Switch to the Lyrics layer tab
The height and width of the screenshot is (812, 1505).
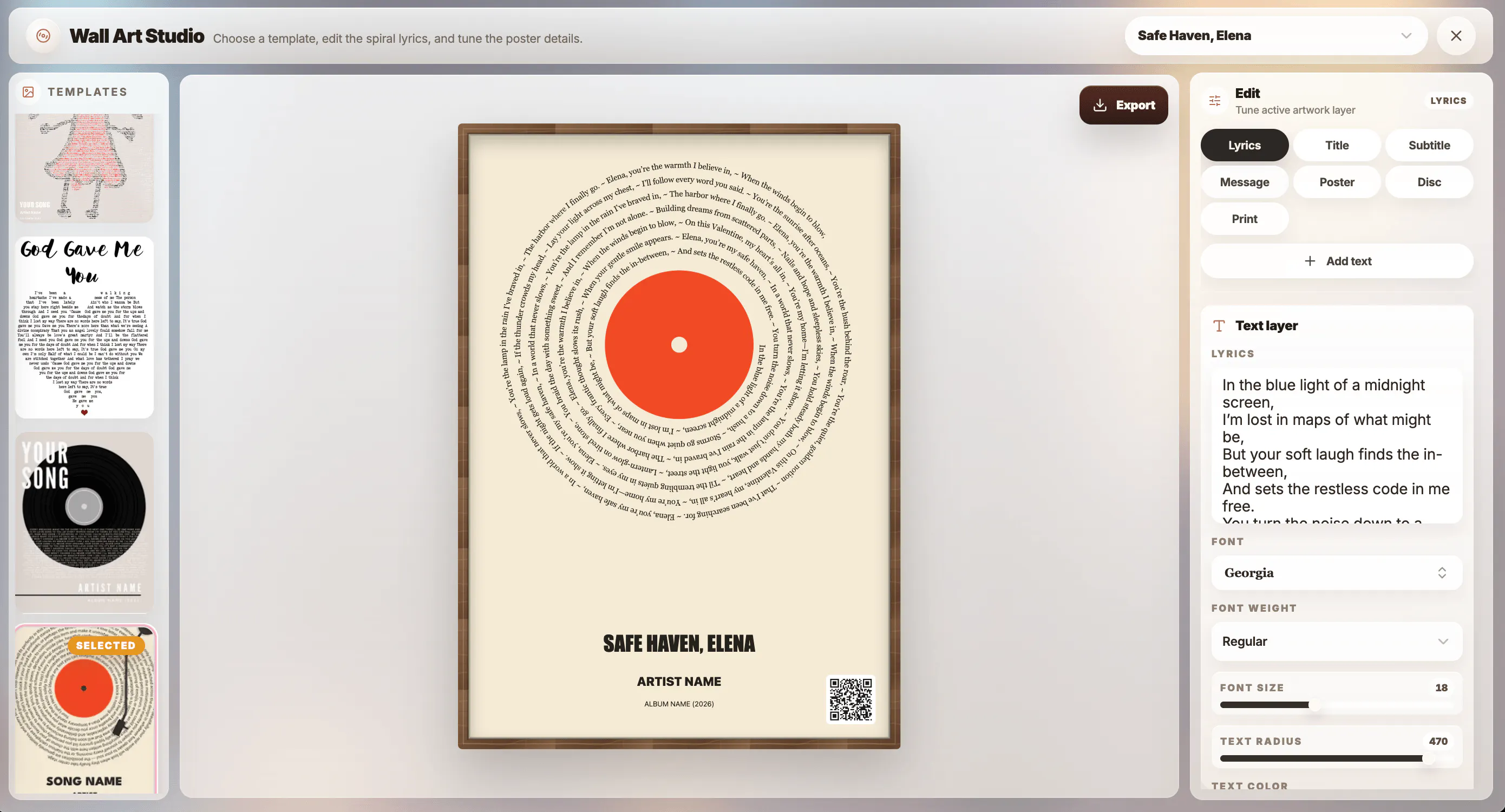point(1245,145)
